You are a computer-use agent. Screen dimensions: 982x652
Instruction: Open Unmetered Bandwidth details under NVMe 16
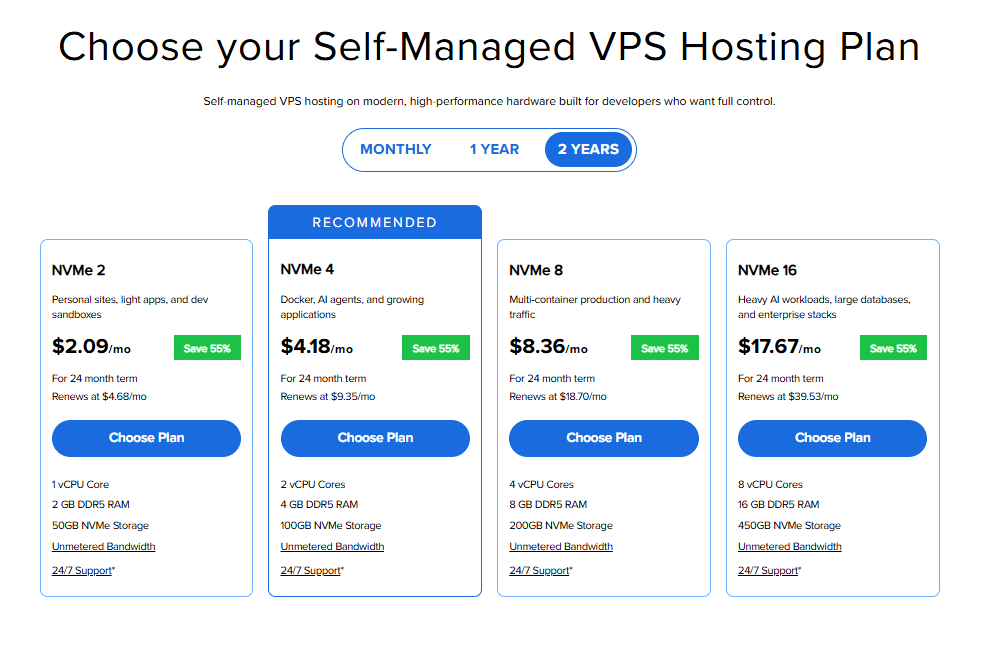click(x=790, y=546)
